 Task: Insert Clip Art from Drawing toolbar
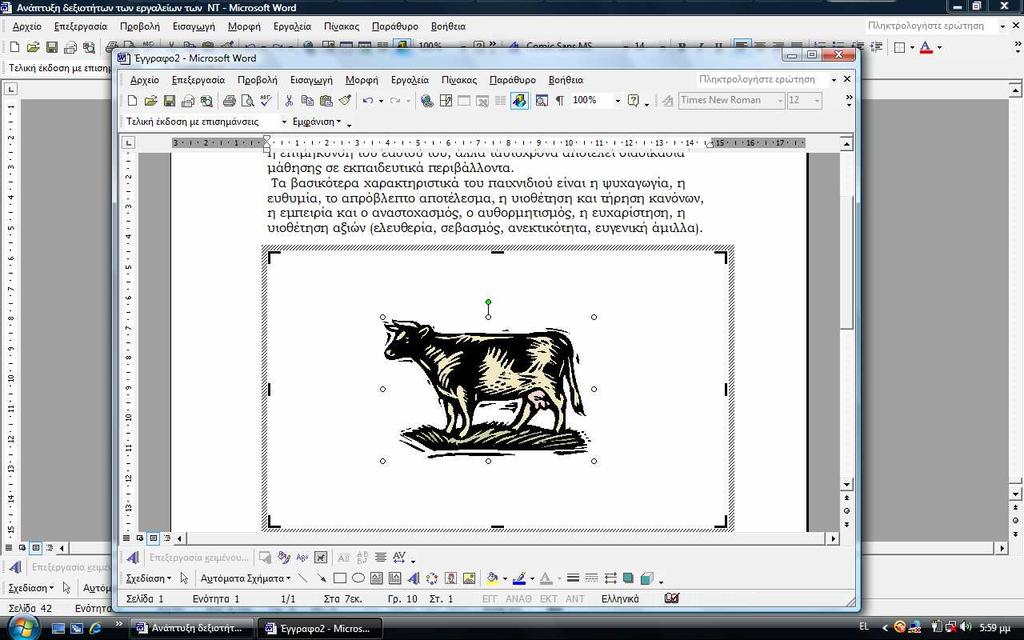coord(451,579)
